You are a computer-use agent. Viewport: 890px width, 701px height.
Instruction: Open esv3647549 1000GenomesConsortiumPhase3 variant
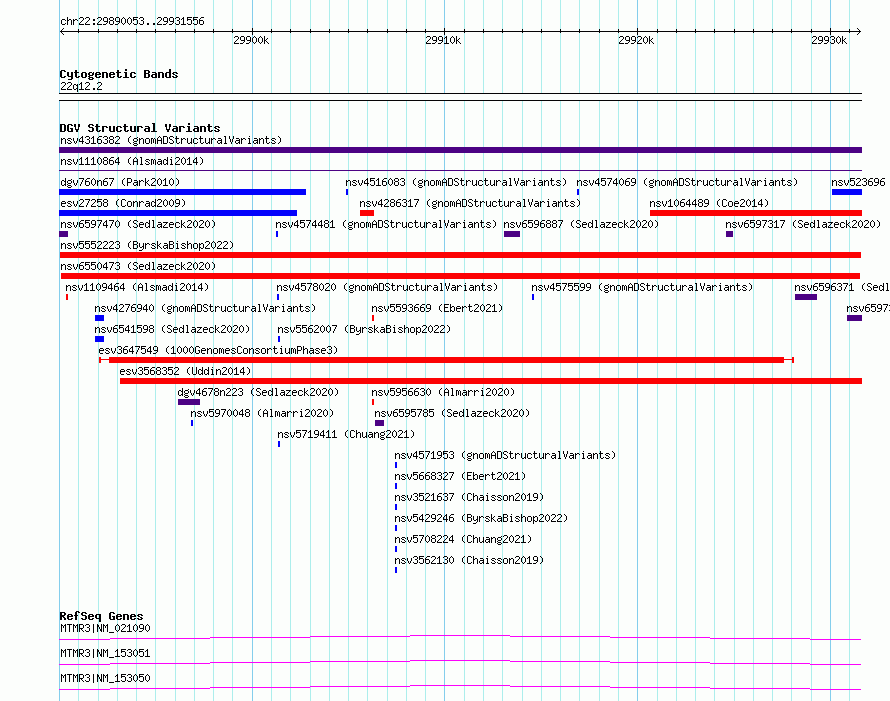(x=218, y=350)
